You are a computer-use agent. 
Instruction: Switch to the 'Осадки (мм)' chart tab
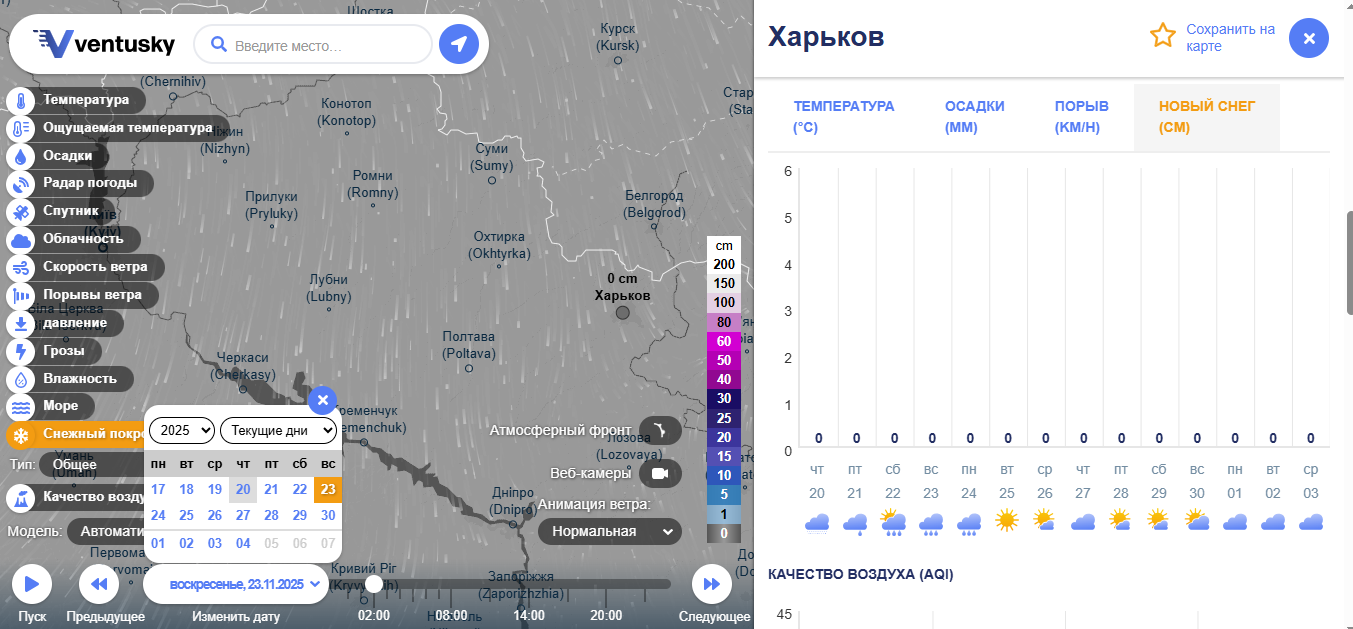point(974,117)
